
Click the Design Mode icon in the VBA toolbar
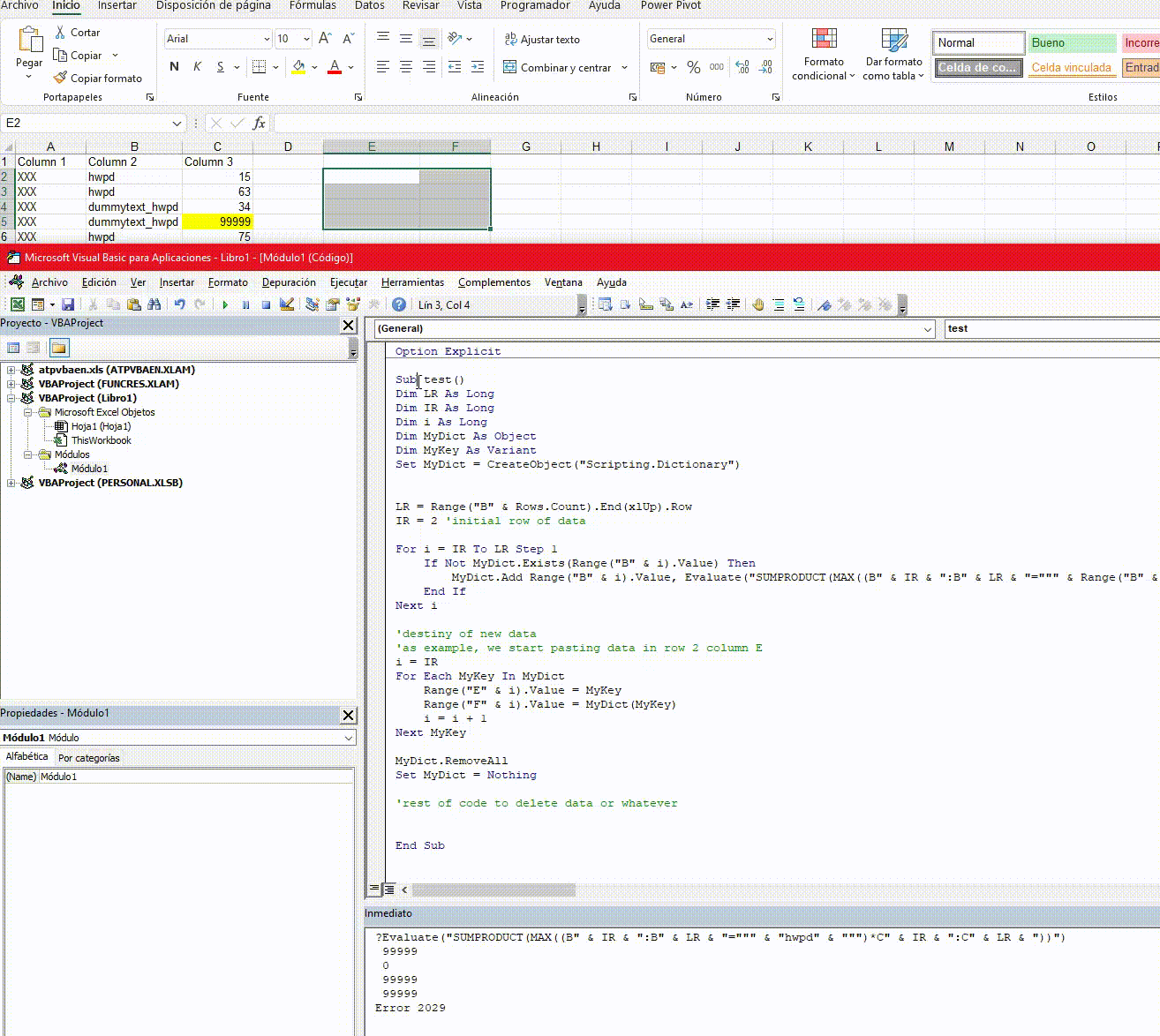click(x=287, y=305)
